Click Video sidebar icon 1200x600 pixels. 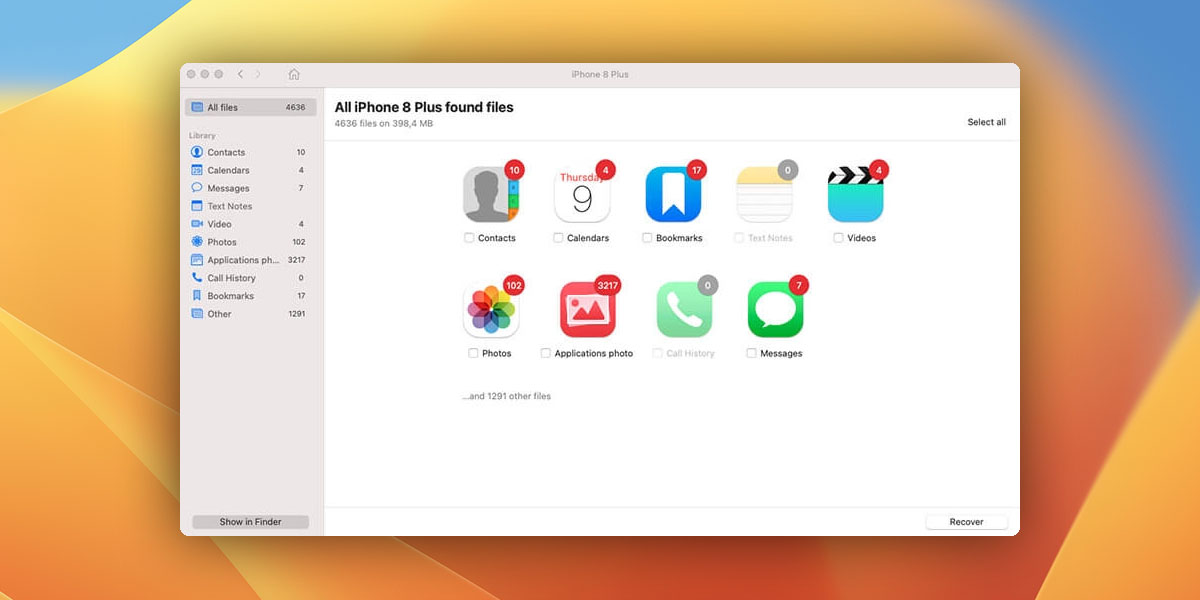[x=197, y=224]
